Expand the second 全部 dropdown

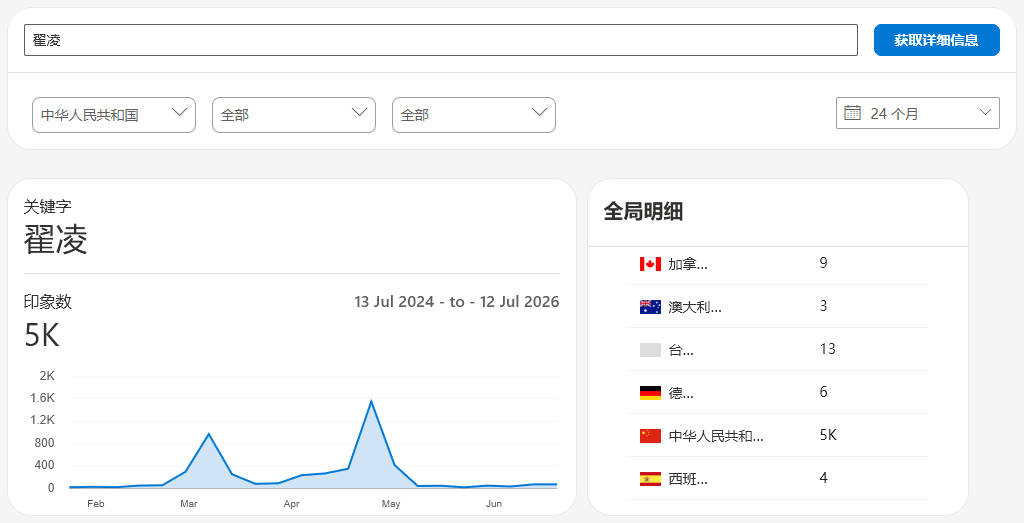tap(473, 115)
